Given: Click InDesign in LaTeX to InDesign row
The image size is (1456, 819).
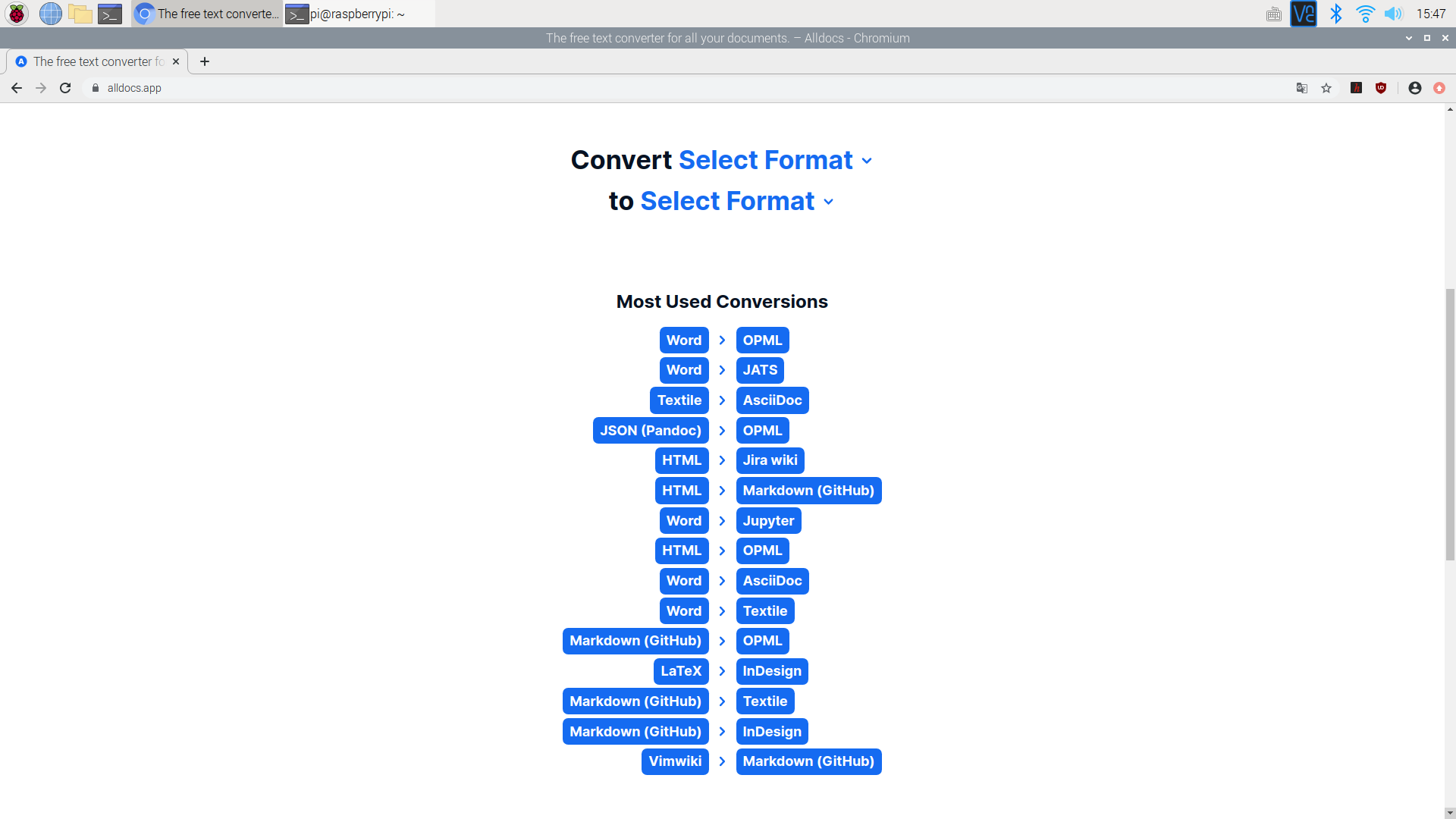Looking at the screenshot, I should click(772, 671).
